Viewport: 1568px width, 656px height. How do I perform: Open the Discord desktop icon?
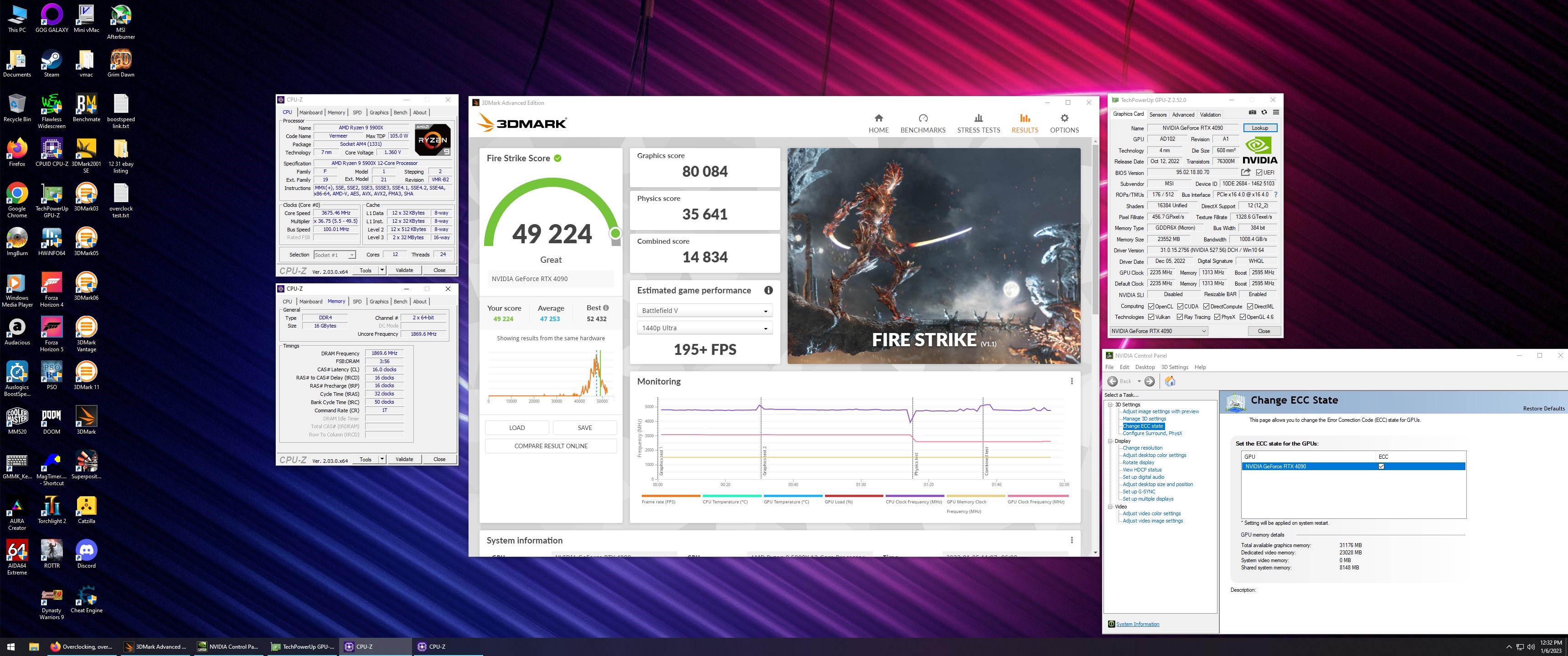(x=86, y=554)
